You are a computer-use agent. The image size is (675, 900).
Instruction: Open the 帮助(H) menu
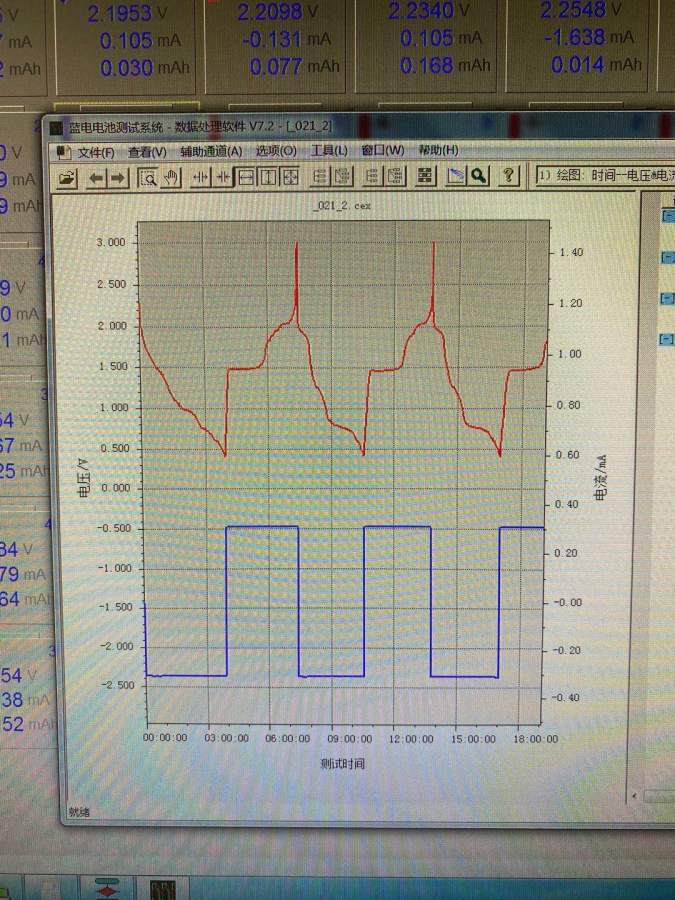coord(438,150)
